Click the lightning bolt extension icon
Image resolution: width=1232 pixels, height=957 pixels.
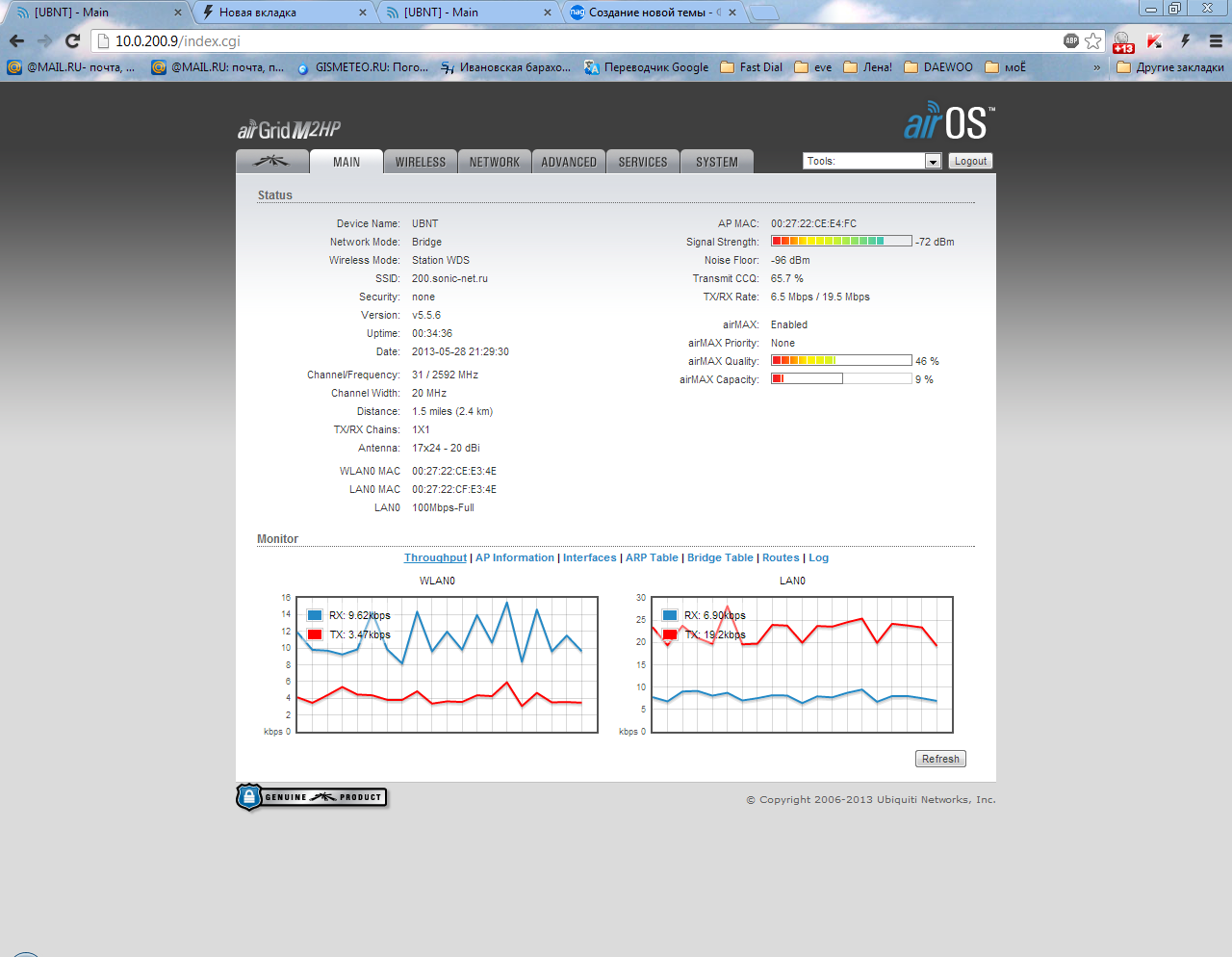(x=1186, y=40)
